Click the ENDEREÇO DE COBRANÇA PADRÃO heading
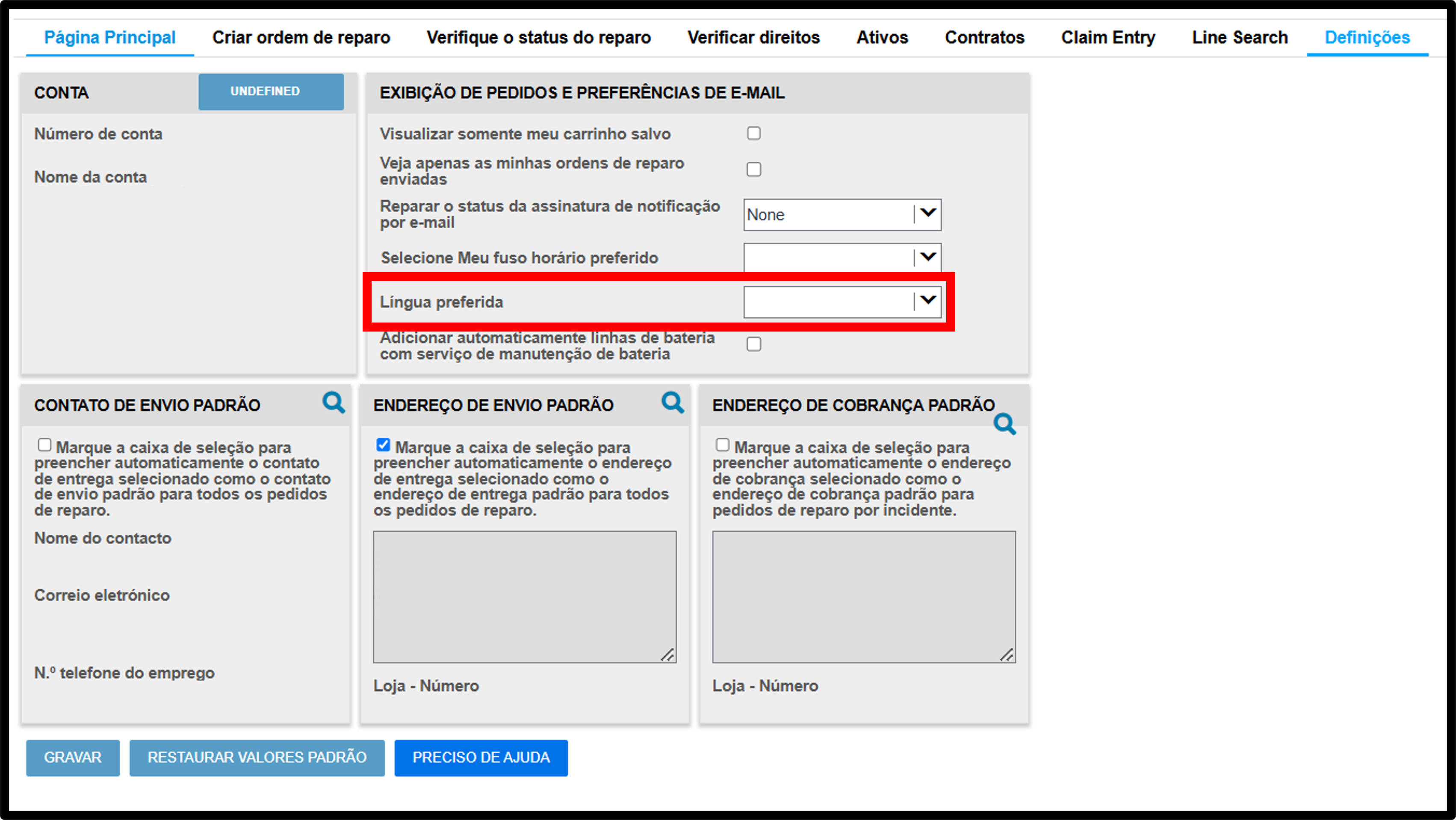 [854, 406]
